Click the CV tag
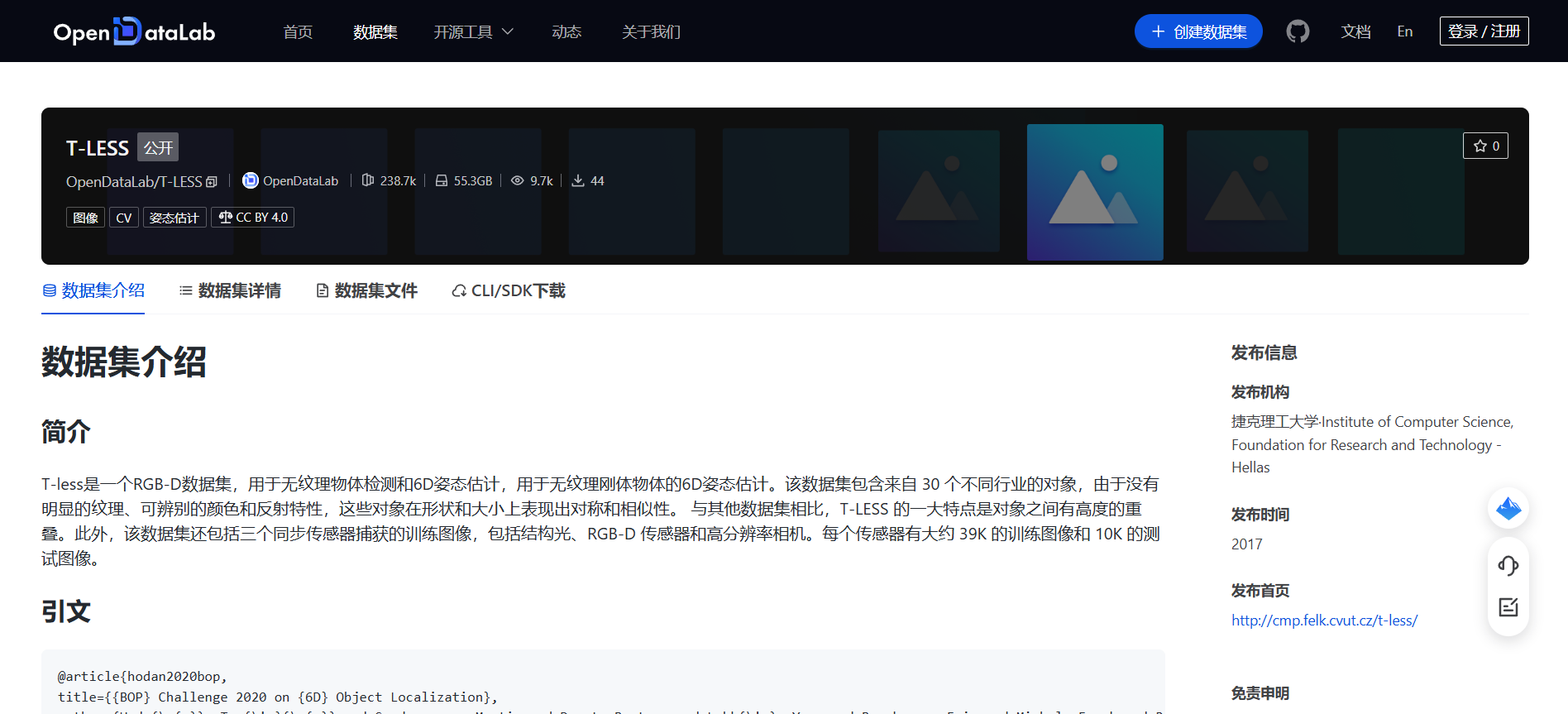This screenshot has height=714, width=1568. [124, 218]
